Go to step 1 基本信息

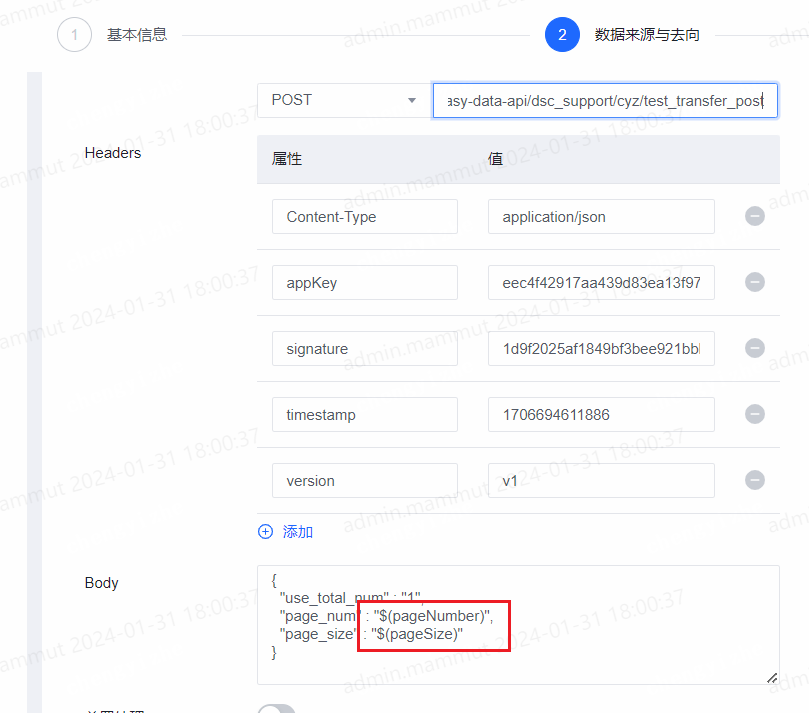coord(112,35)
